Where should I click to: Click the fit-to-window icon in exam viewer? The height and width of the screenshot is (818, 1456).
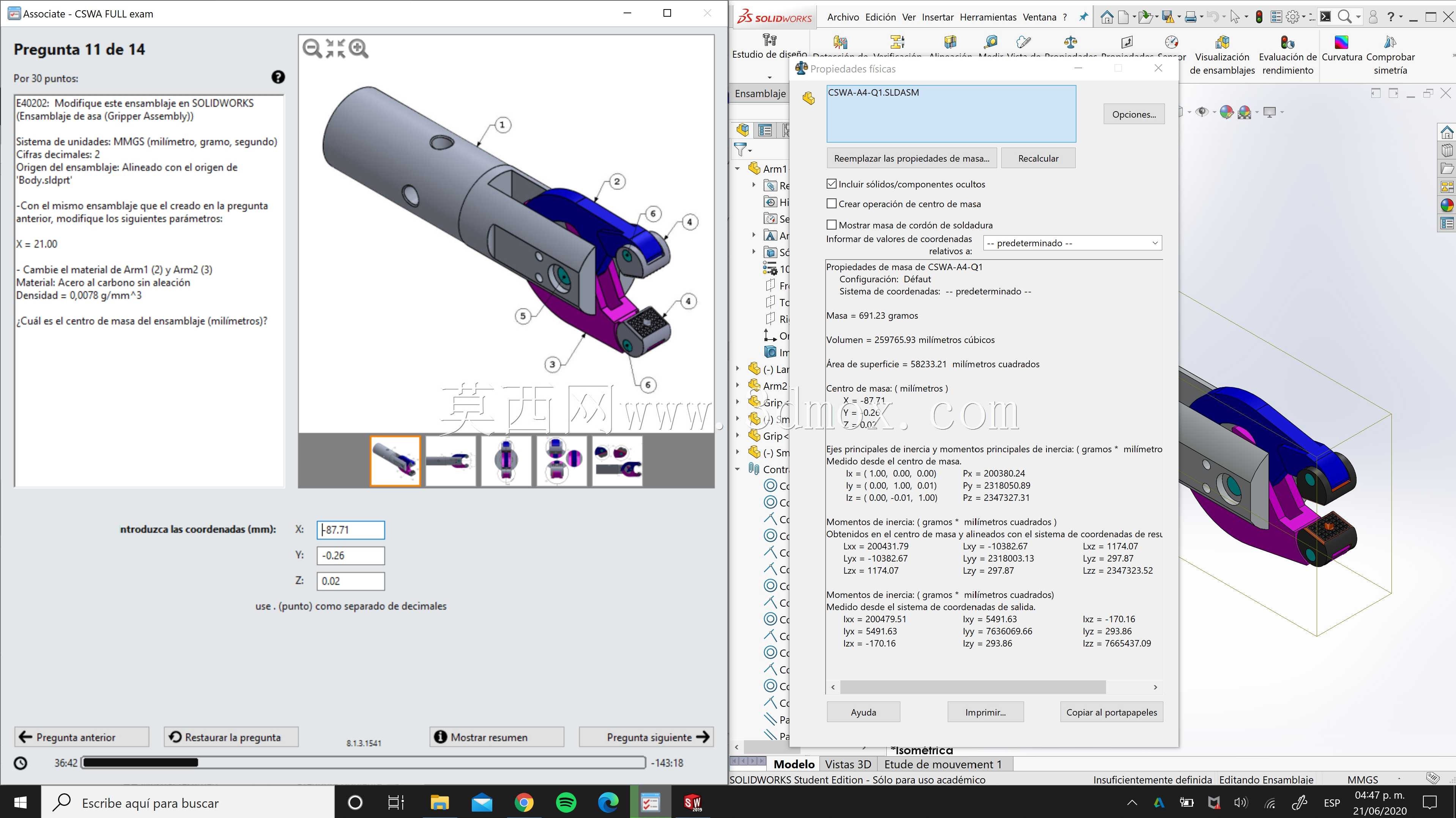[x=335, y=49]
